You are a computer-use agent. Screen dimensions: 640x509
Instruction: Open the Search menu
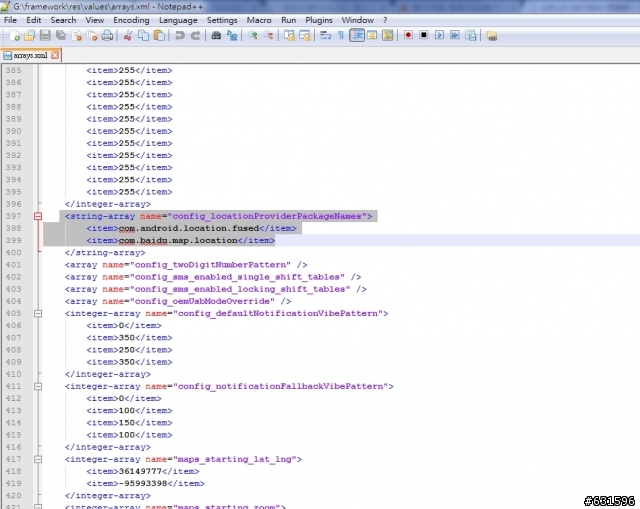(63, 20)
